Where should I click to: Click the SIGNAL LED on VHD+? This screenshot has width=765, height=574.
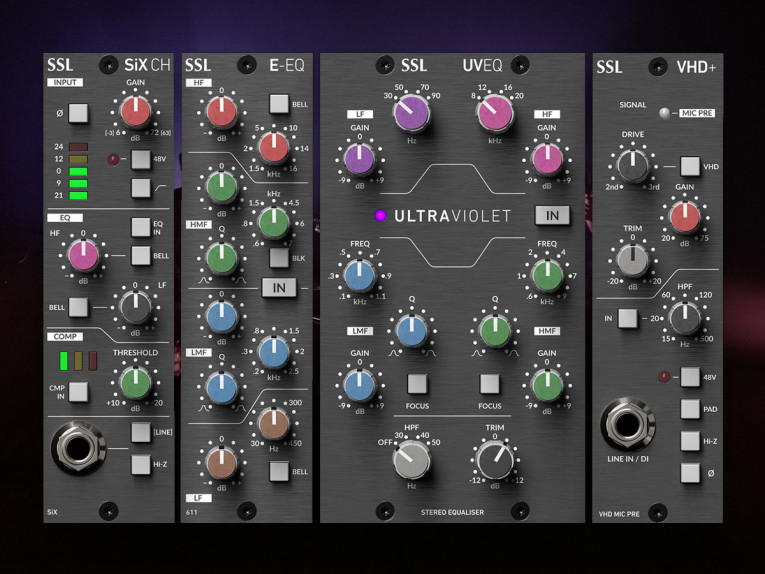coord(664,113)
